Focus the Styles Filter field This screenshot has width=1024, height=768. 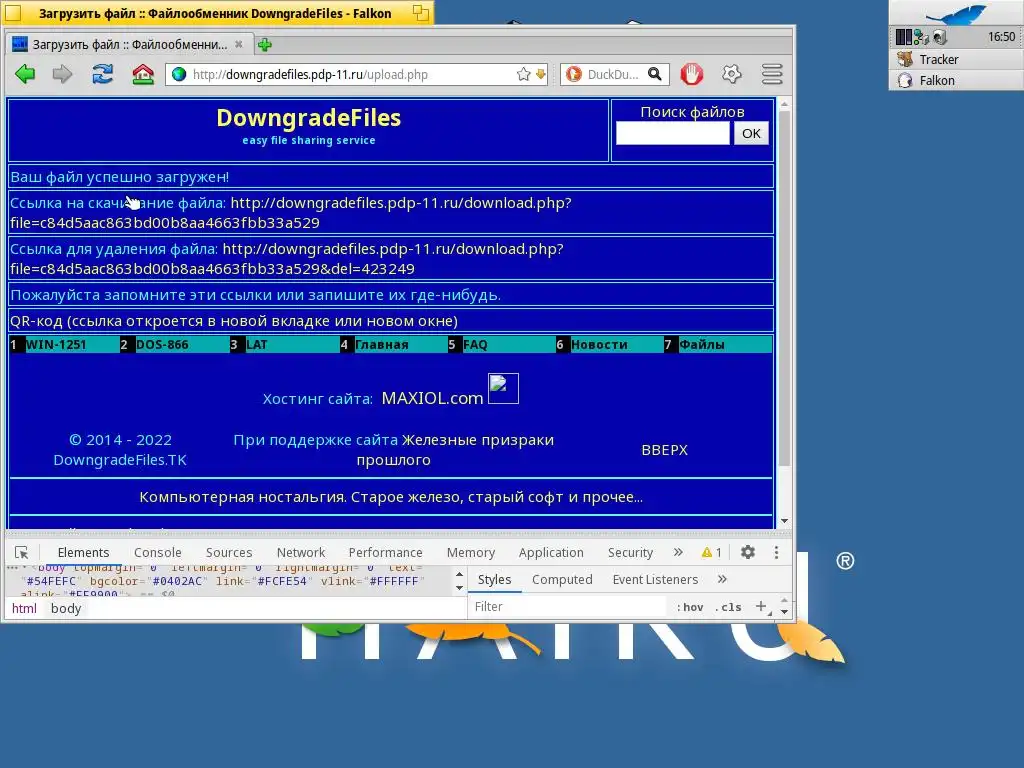[568, 607]
